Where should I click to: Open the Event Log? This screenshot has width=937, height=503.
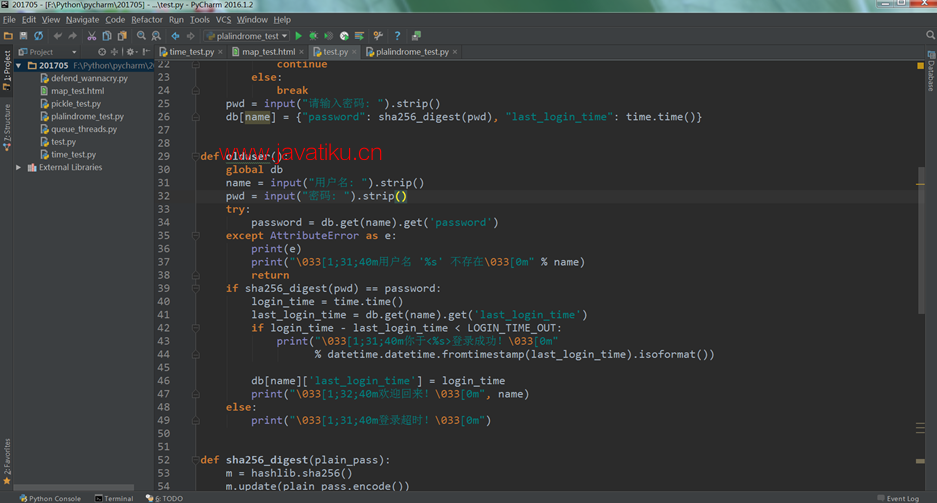pyautogui.click(x=898, y=498)
